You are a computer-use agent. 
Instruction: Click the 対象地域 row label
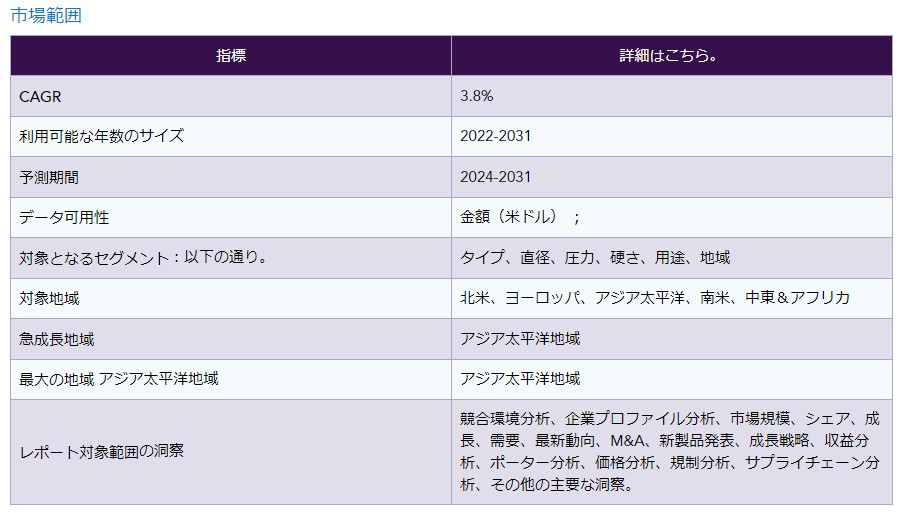[49, 298]
